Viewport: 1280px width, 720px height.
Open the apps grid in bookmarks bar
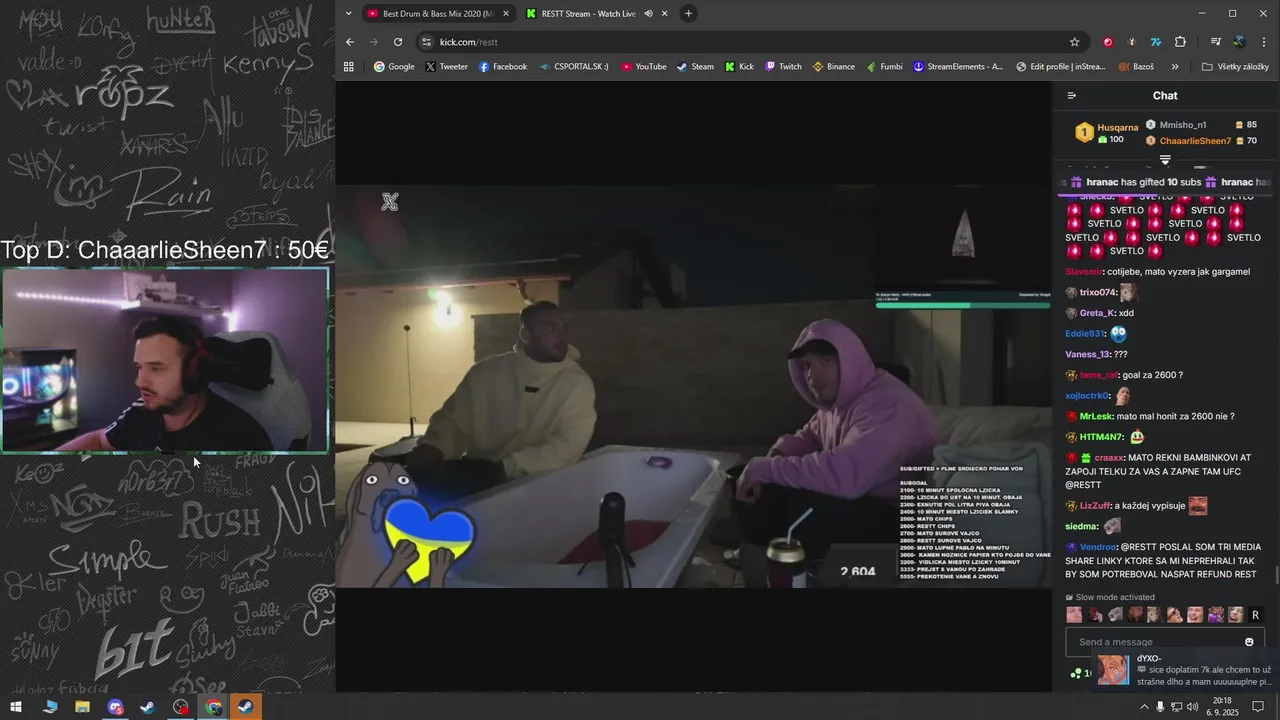[x=349, y=67]
